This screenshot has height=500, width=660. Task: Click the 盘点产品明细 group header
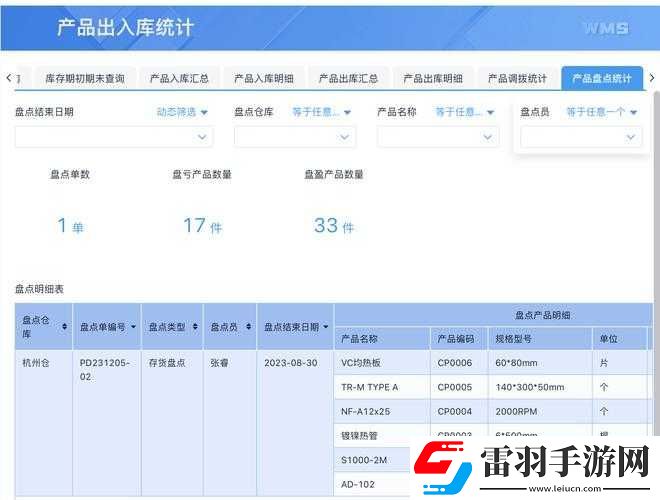pos(543,315)
